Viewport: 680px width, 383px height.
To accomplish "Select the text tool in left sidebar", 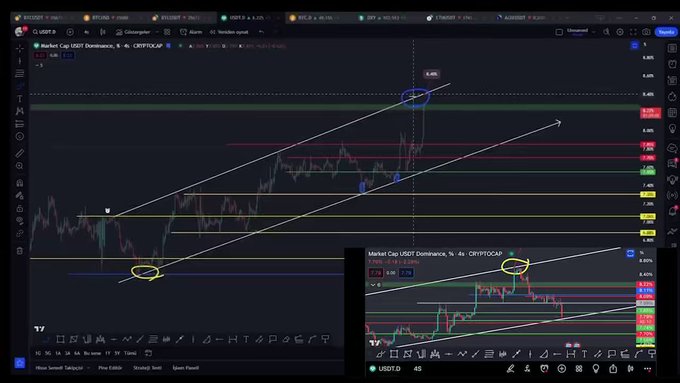I will pyautogui.click(x=20, y=99).
